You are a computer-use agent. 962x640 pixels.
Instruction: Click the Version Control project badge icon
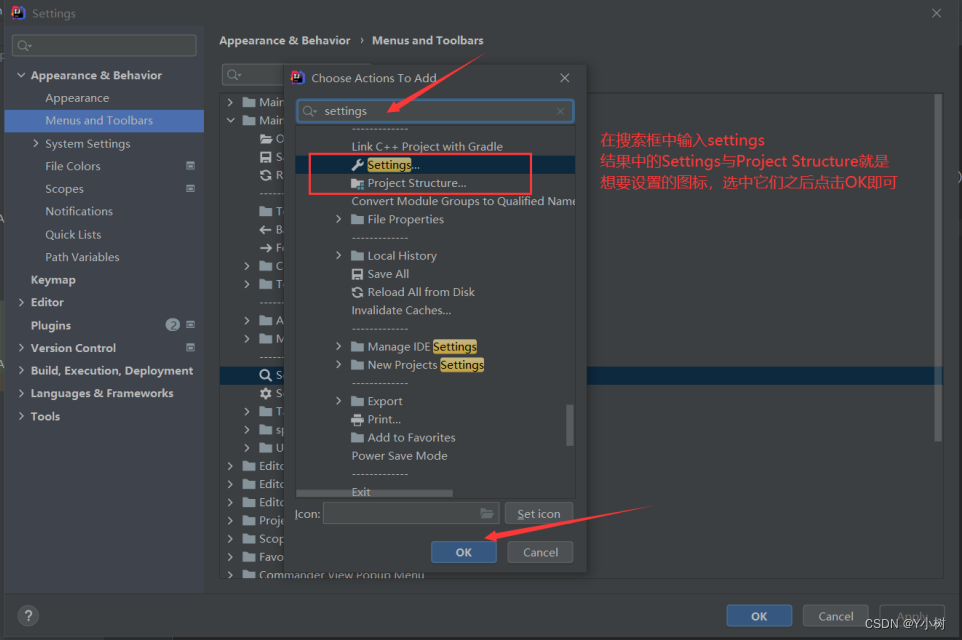pos(191,347)
